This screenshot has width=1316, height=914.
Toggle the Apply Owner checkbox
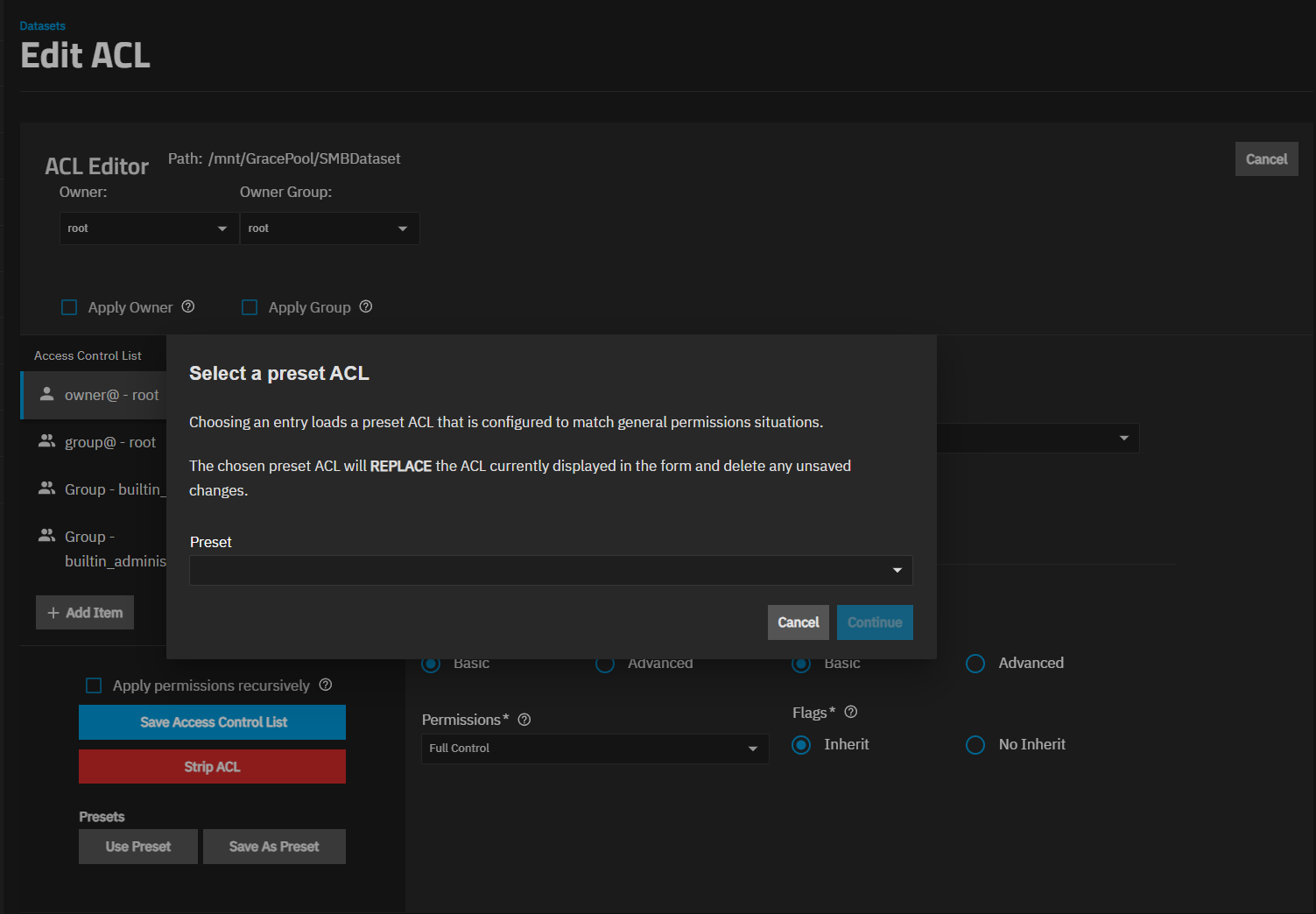tap(69, 307)
